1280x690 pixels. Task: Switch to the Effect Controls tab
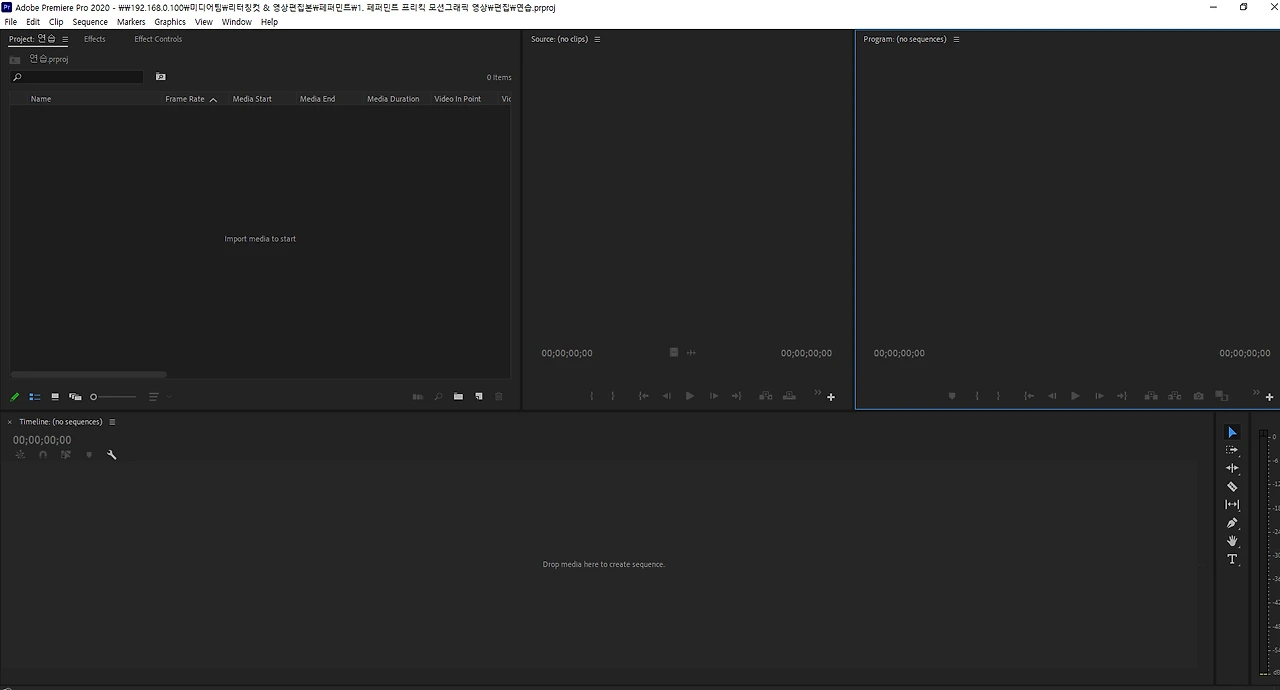(158, 39)
